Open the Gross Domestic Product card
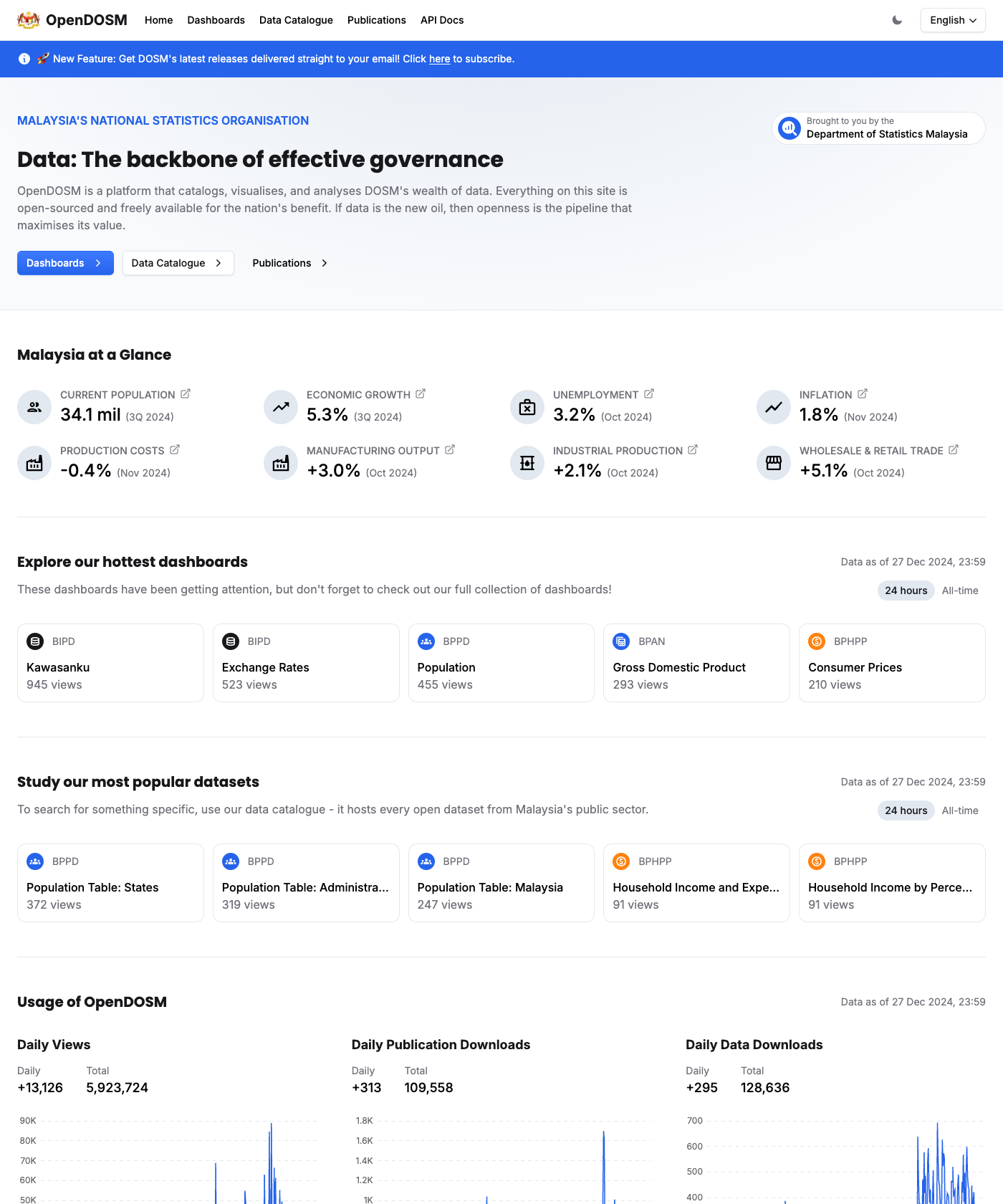The width and height of the screenshot is (1003, 1204). [x=696, y=663]
